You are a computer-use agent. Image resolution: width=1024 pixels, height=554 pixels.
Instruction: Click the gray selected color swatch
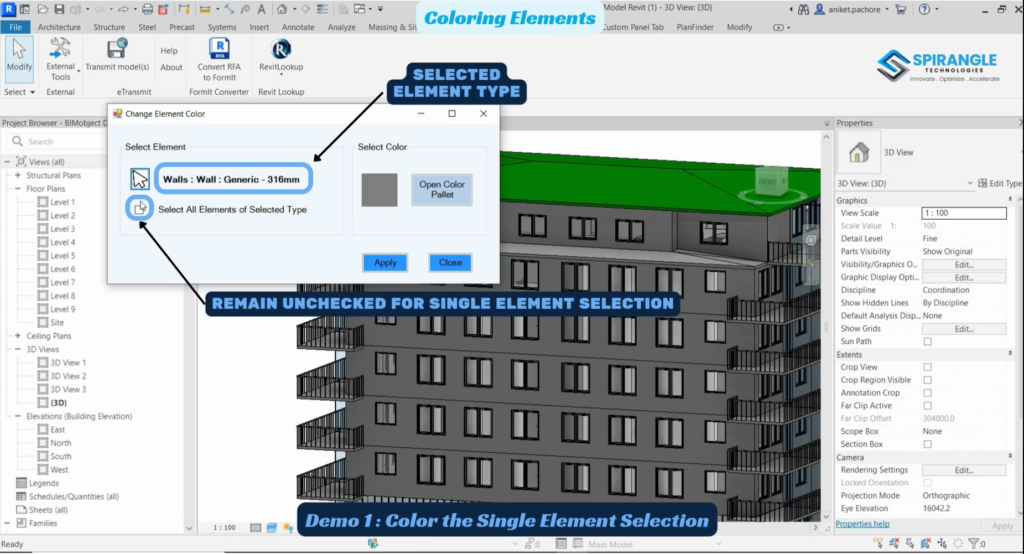click(379, 190)
